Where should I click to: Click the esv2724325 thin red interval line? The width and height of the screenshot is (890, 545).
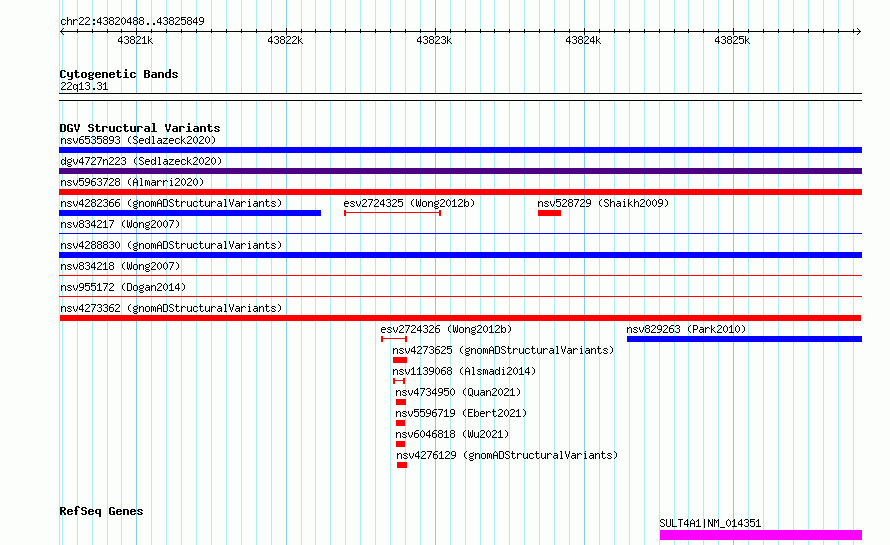tap(392, 213)
